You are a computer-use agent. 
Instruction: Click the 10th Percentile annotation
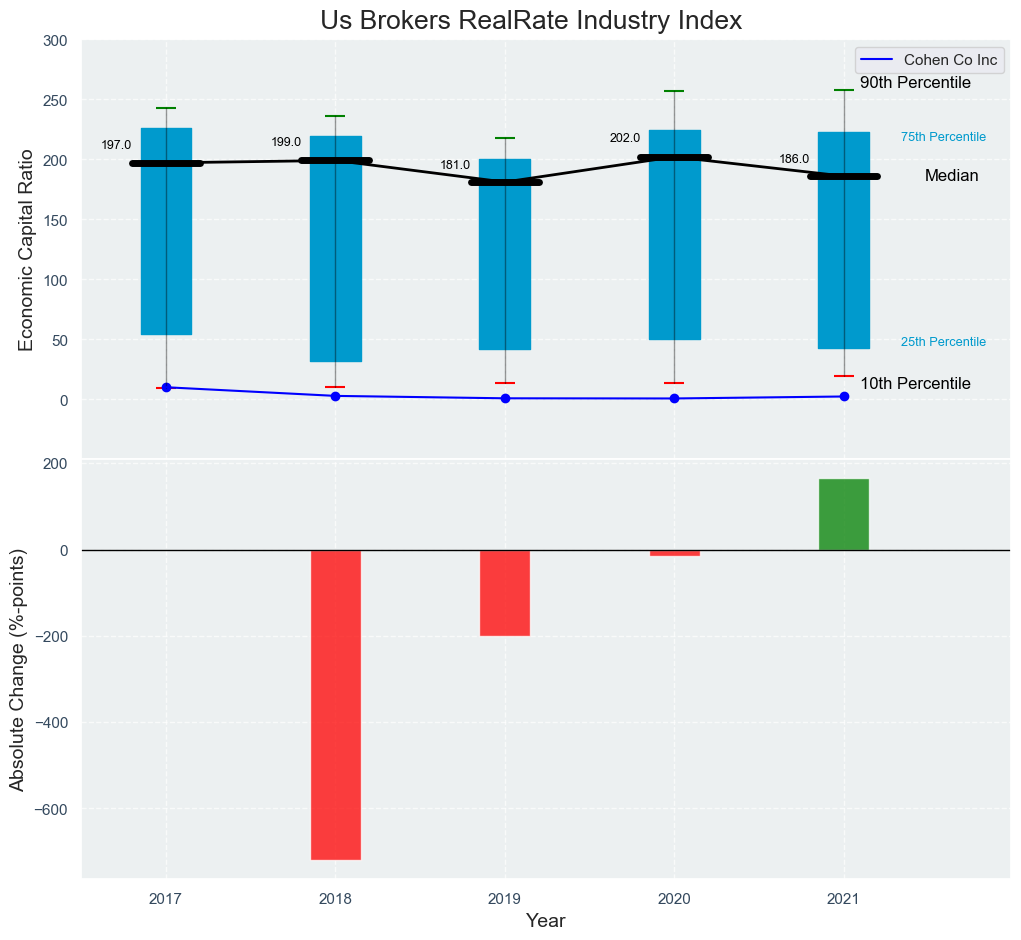click(x=915, y=384)
